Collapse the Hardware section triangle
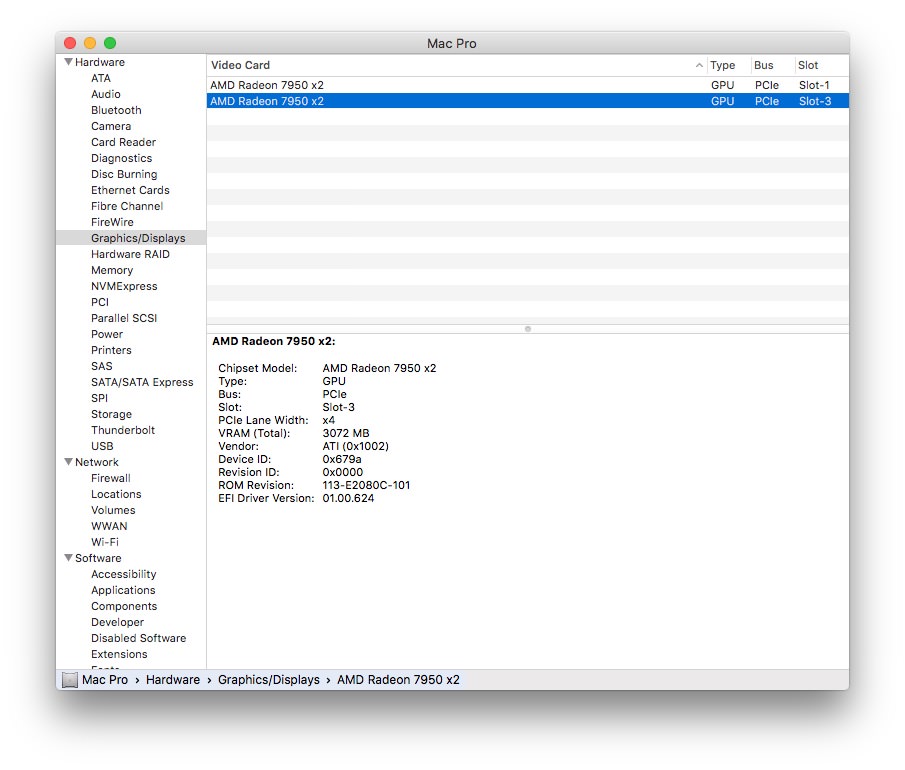Viewport: 905px width, 770px height. [69, 62]
